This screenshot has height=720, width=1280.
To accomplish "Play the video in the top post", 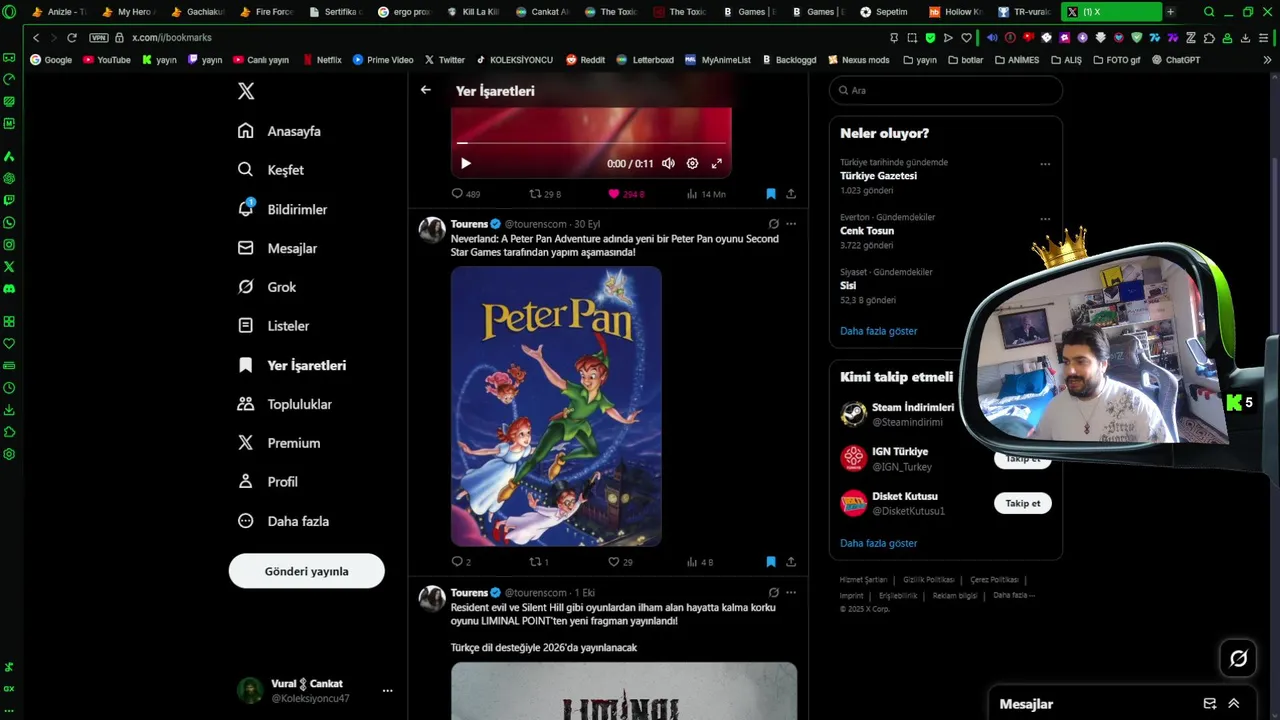I will click(466, 163).
